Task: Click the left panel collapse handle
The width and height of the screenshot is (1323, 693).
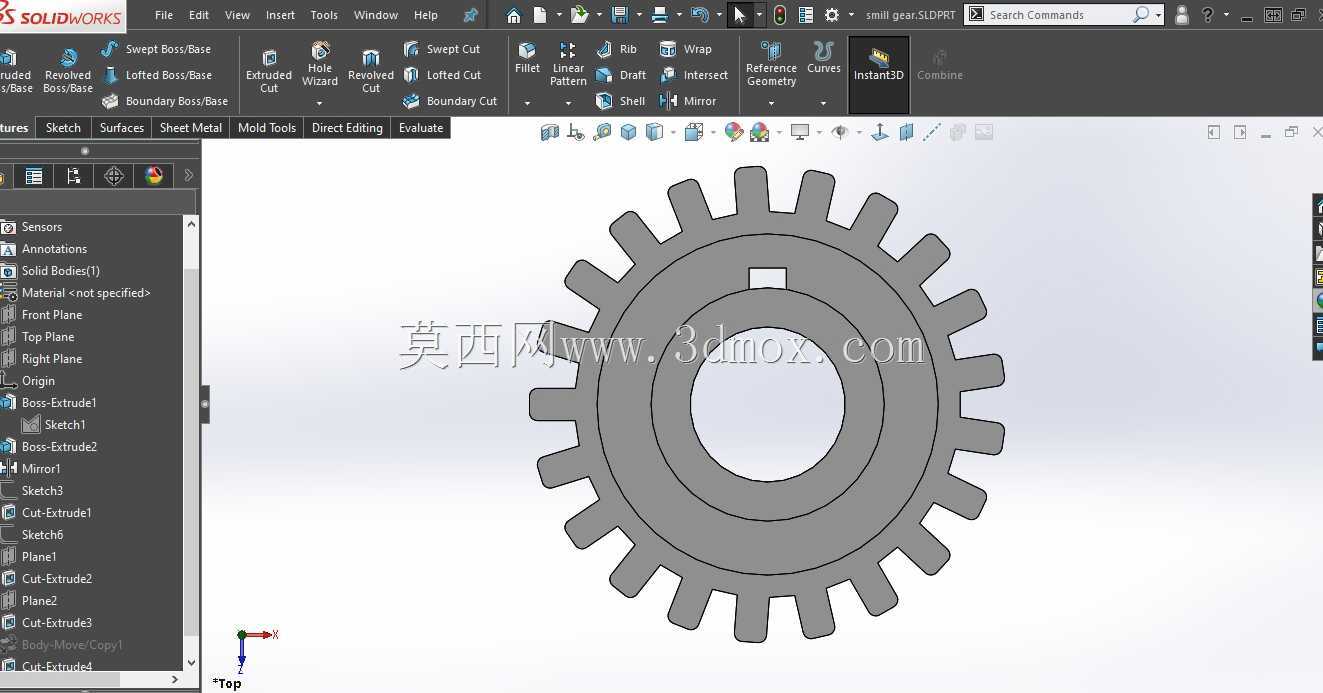Action: [205, 405]
